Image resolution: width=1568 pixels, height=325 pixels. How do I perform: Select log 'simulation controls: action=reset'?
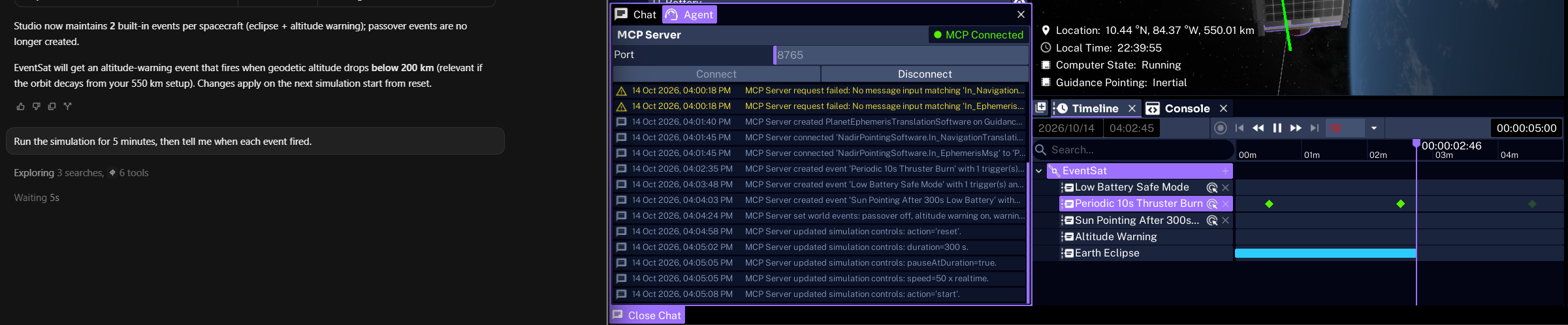click(x=819, y=232)
